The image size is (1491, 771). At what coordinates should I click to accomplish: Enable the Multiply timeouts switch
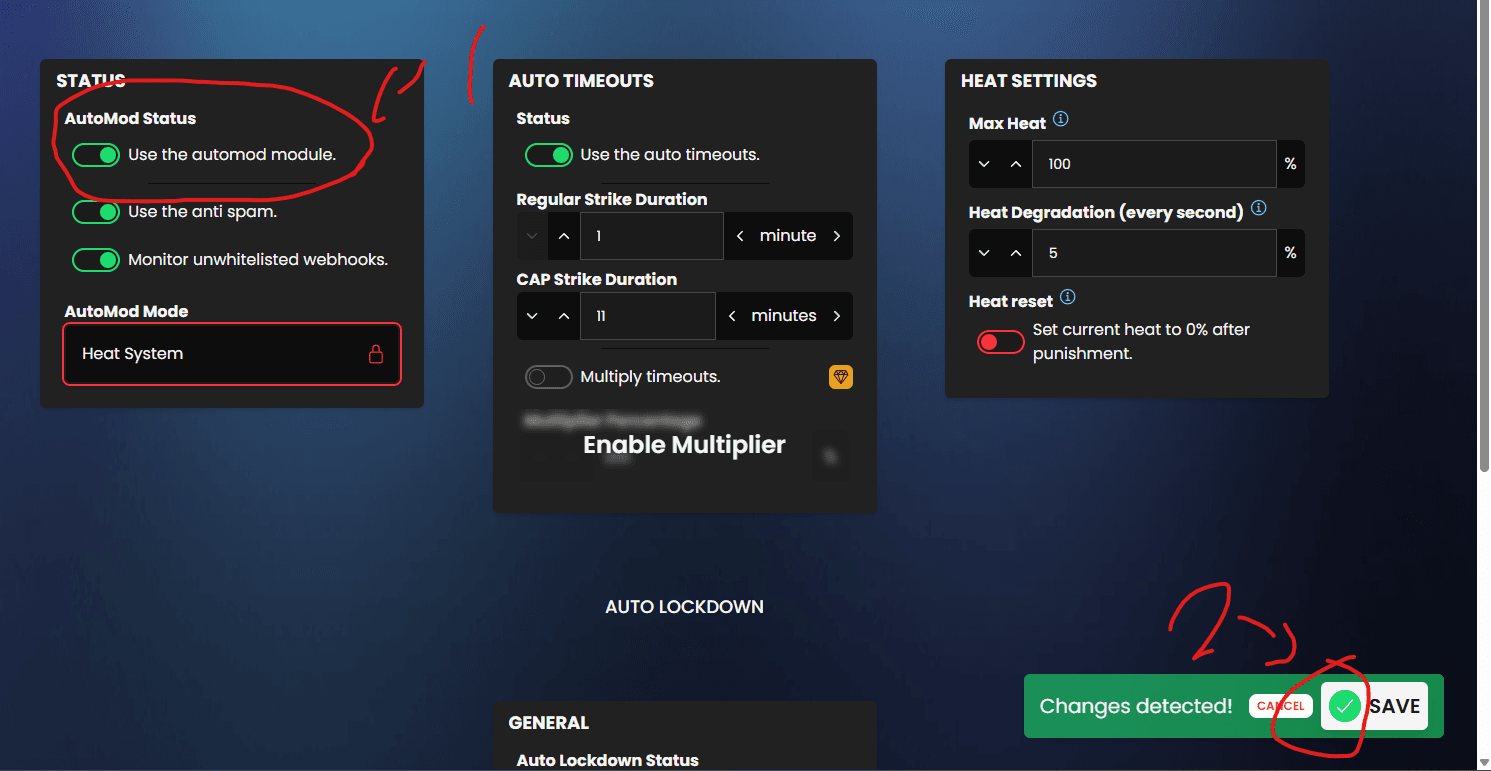(548, 376)
